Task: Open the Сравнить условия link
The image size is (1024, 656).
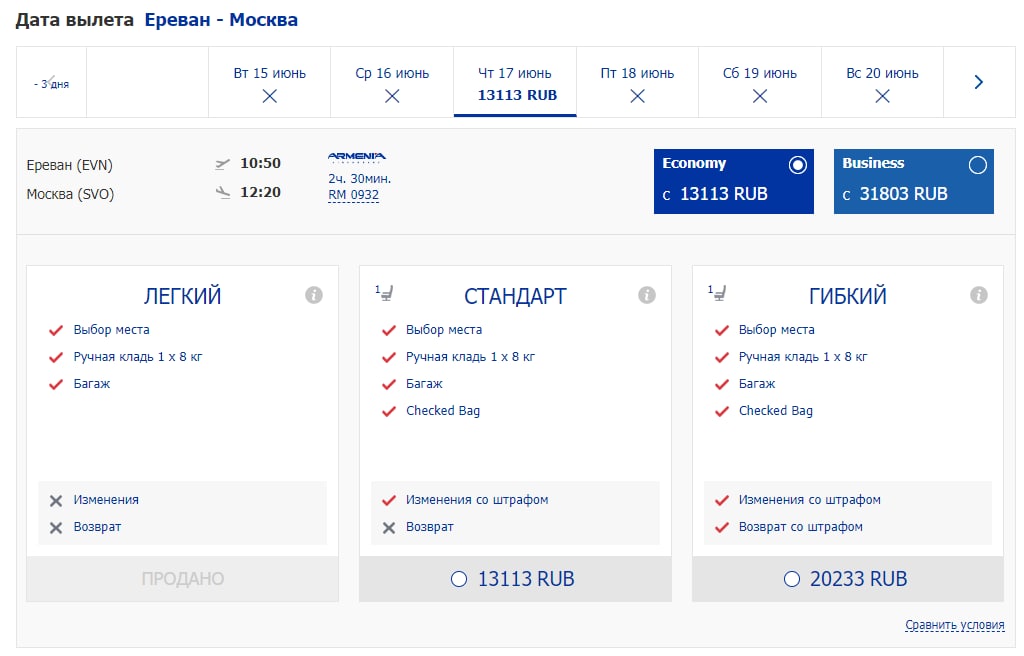Action: click(x=954, y=625)
